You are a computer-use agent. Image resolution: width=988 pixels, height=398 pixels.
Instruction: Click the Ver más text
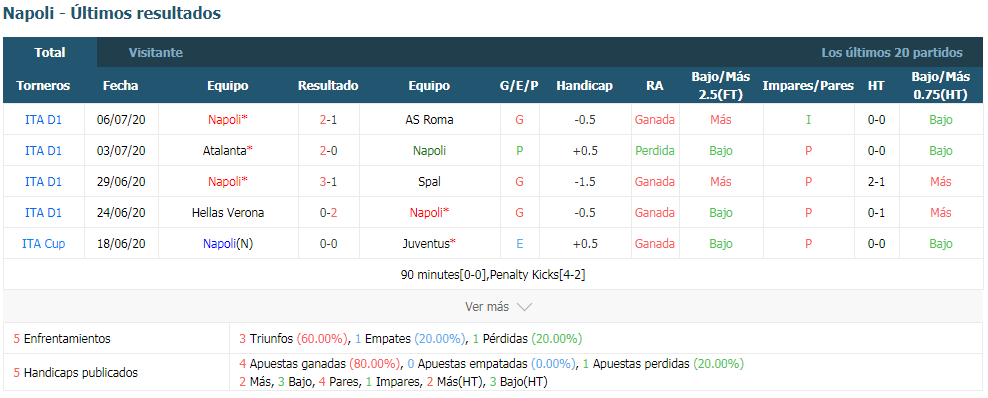point(486,307)
